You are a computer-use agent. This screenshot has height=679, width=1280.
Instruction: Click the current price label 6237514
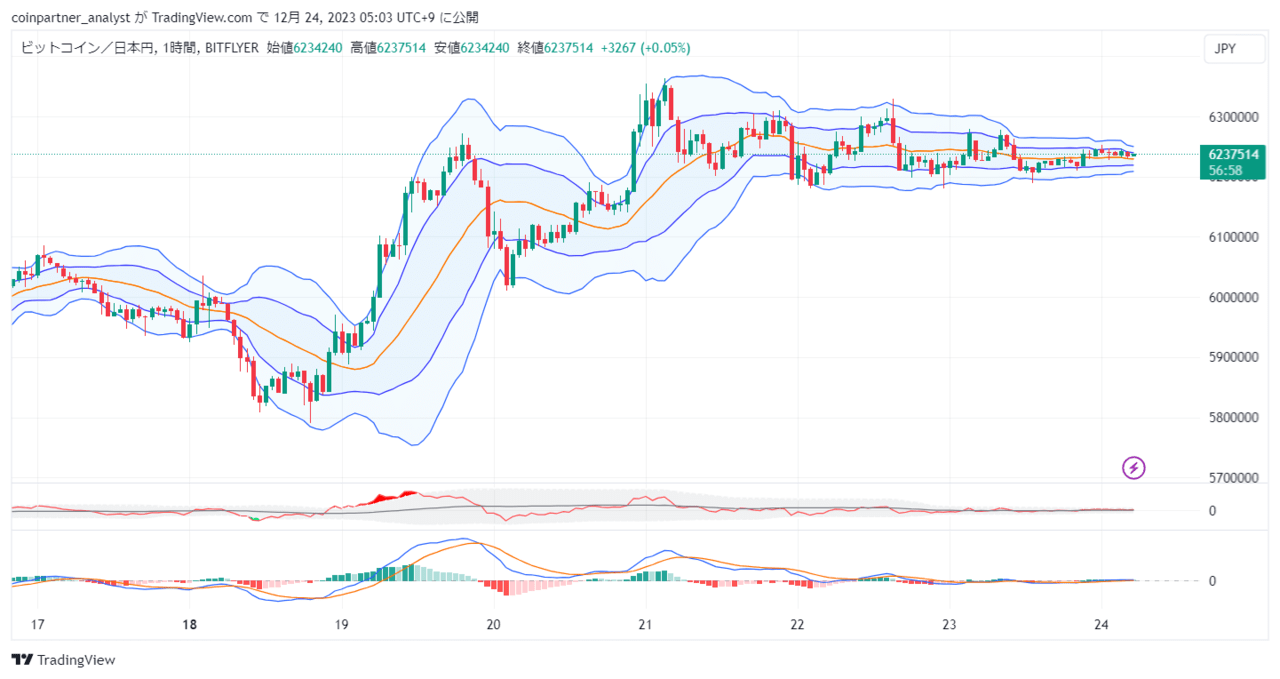coord(1234,154)
